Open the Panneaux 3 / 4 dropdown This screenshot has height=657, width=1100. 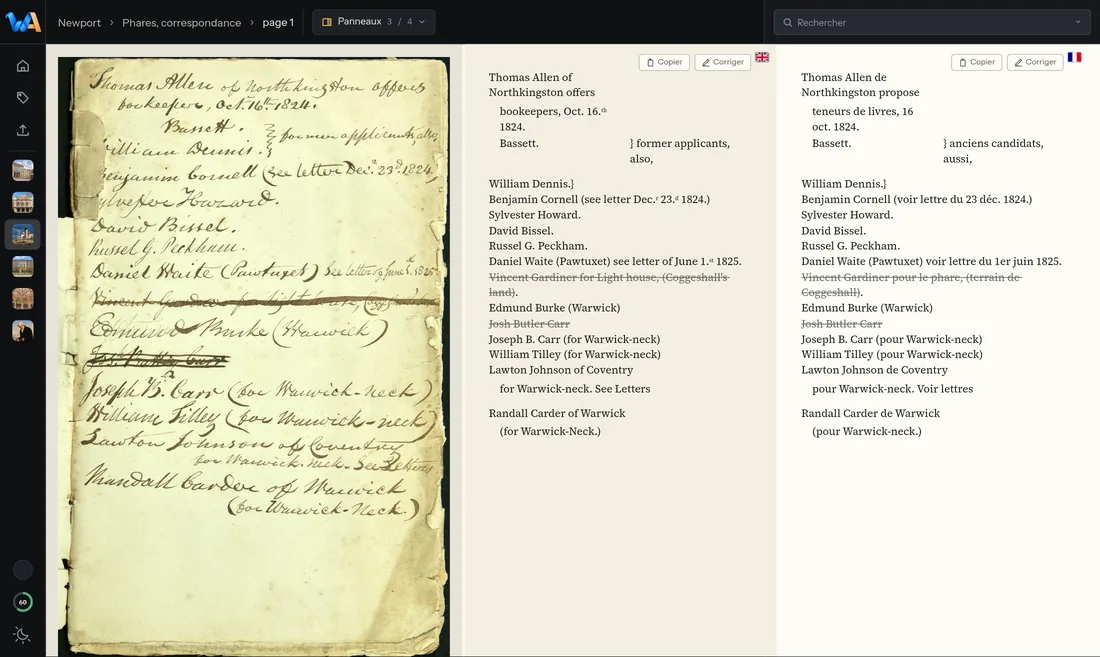pyautogui.click(x=373, y=22)
